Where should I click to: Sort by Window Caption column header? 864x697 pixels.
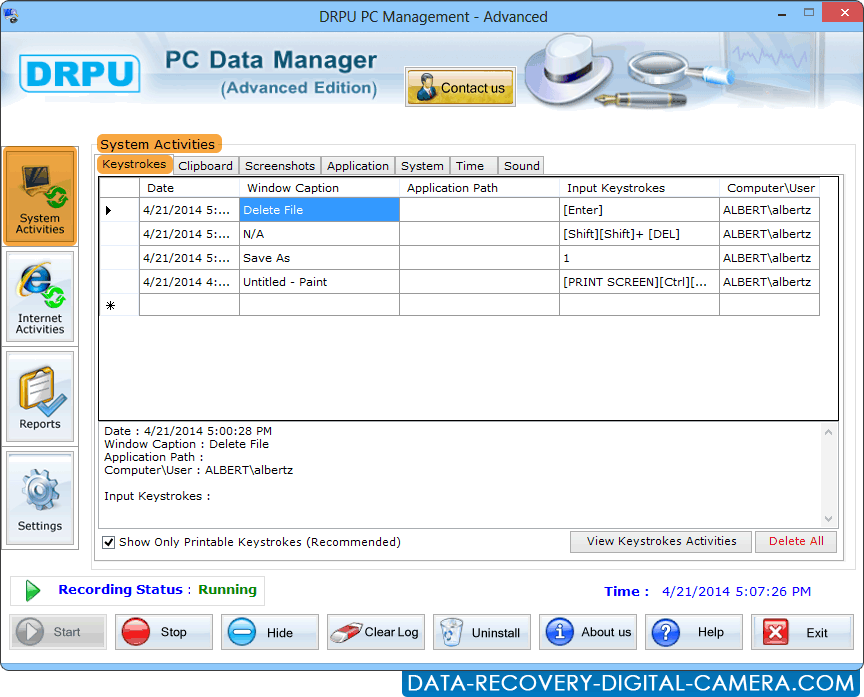[319, 188]
